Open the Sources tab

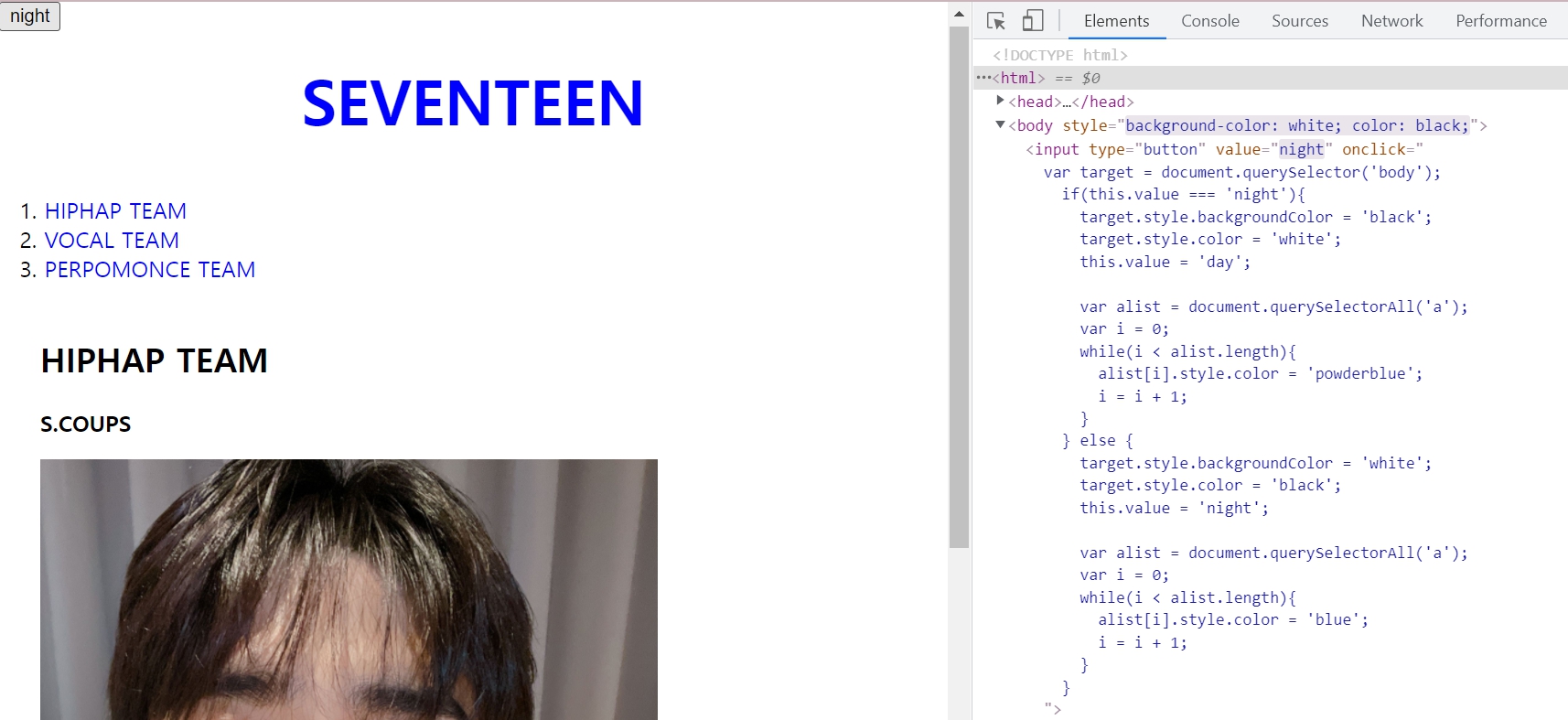pos(1299,20)
